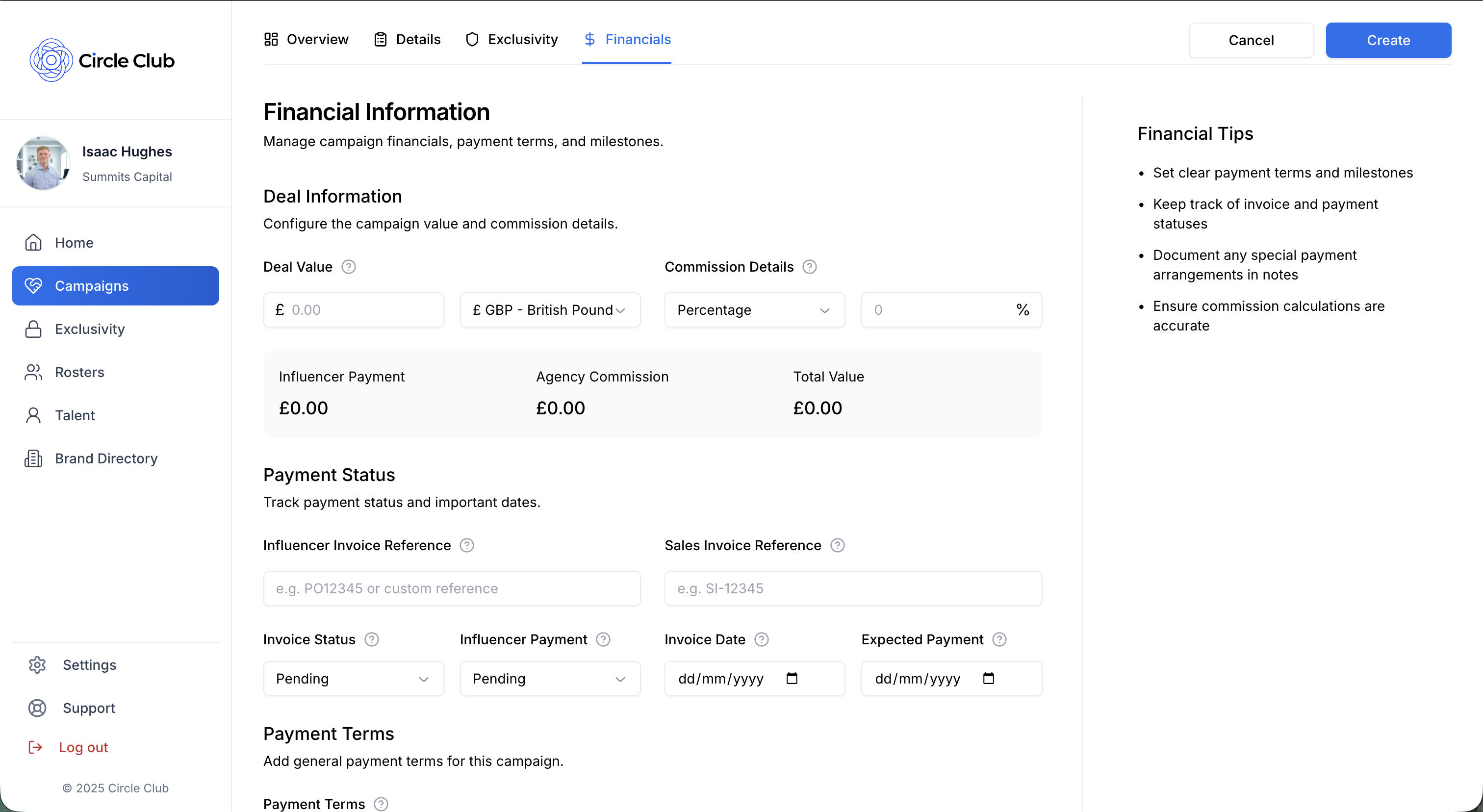Open Exclusivity via the lock icon
Image resolution: width=1483 pixels, height=812 pixels.
click(33, 329)
